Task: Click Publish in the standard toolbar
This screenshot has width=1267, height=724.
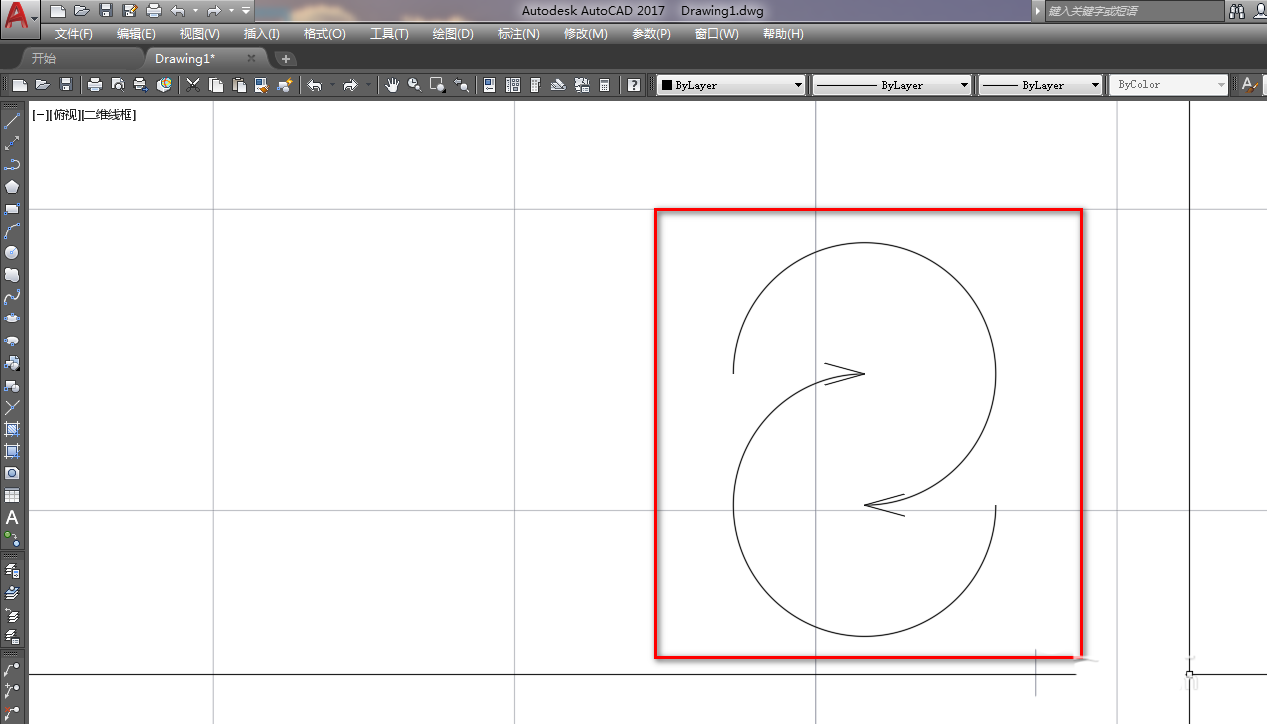Action: pos(140,85)
